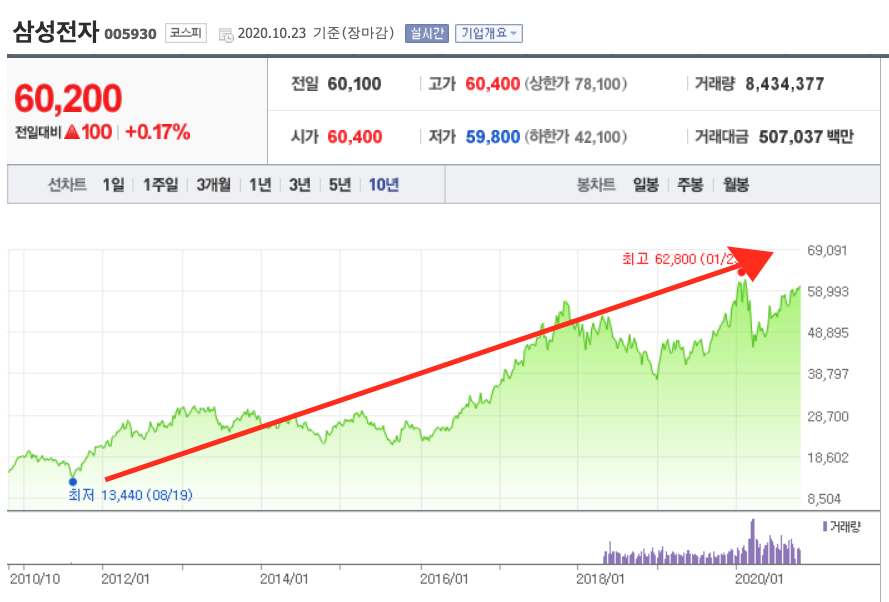Image resolution: width=889 pixels, height=602 pixels.
Task: Click the calendar clock icon beside the date
Action: [x=226, y=35]
